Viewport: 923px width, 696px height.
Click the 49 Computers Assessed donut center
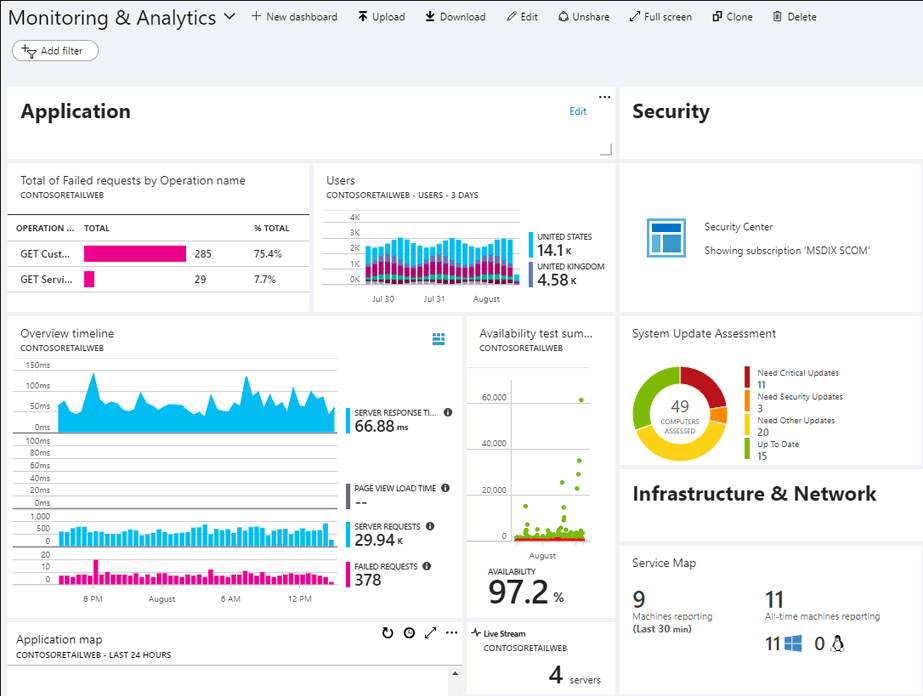tap(680, 414)
